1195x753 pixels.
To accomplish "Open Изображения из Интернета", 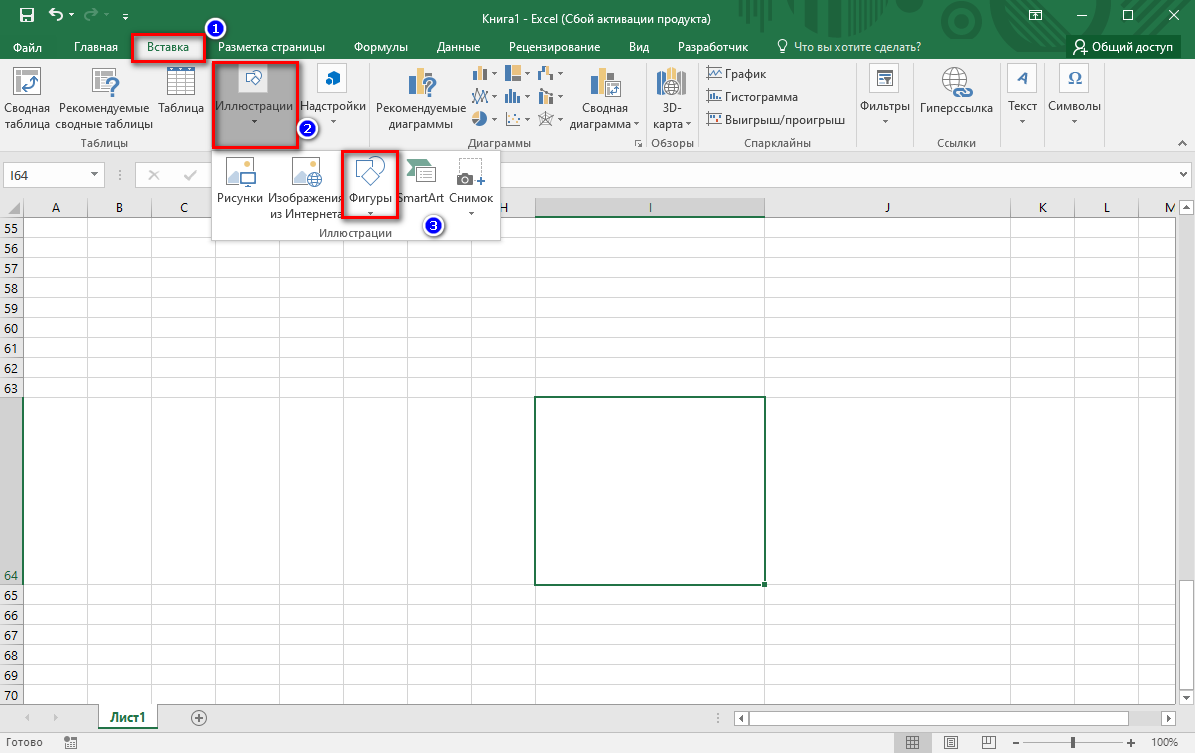I will point(306,173).
